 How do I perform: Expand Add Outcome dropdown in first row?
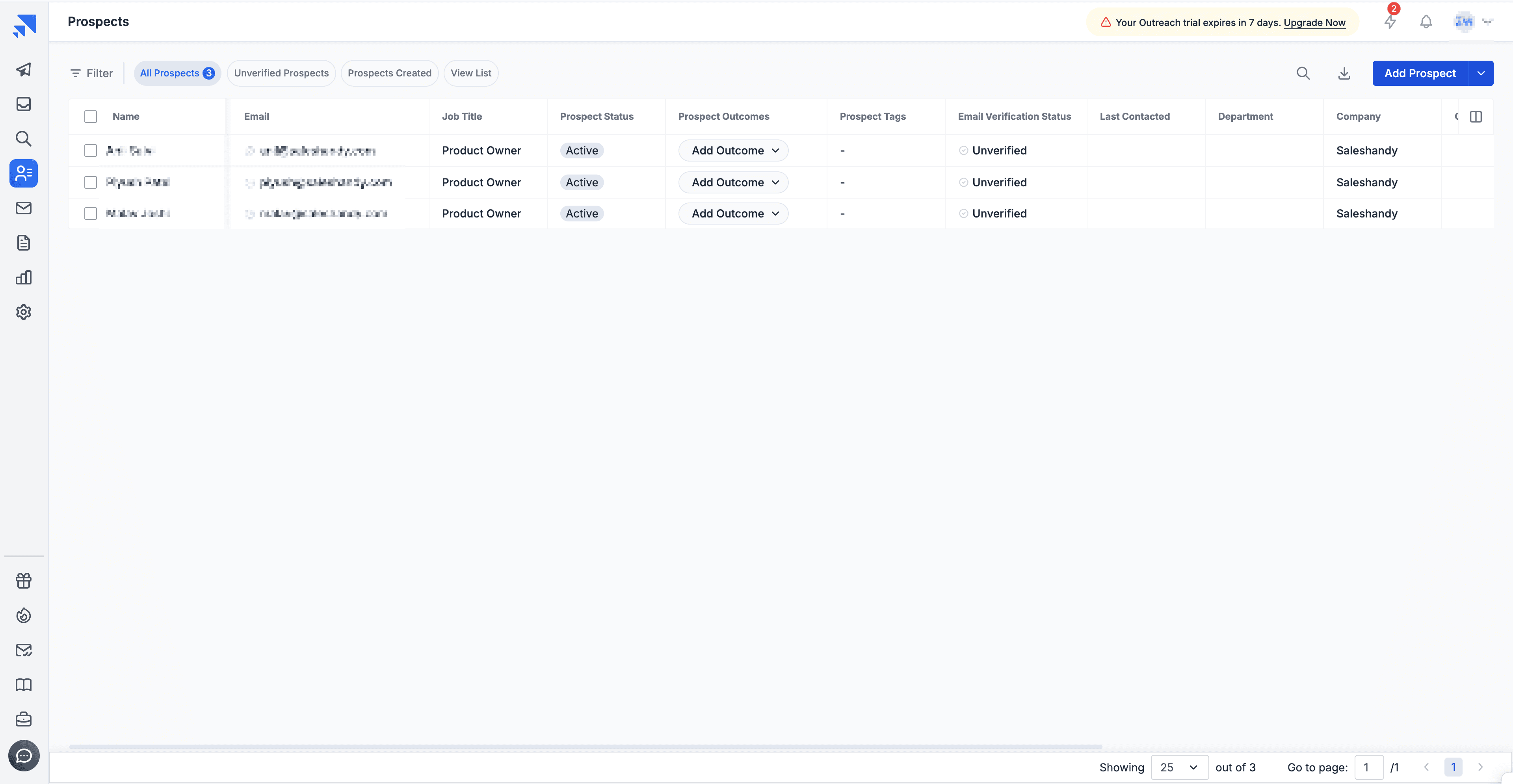pos(733,150)
